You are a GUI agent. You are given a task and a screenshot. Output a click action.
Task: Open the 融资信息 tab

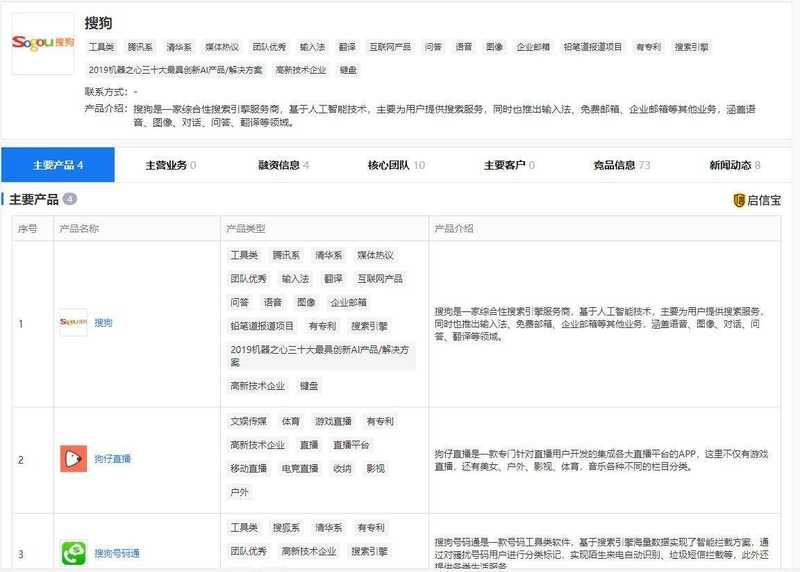pyautogui.click(x=284, y=165)
